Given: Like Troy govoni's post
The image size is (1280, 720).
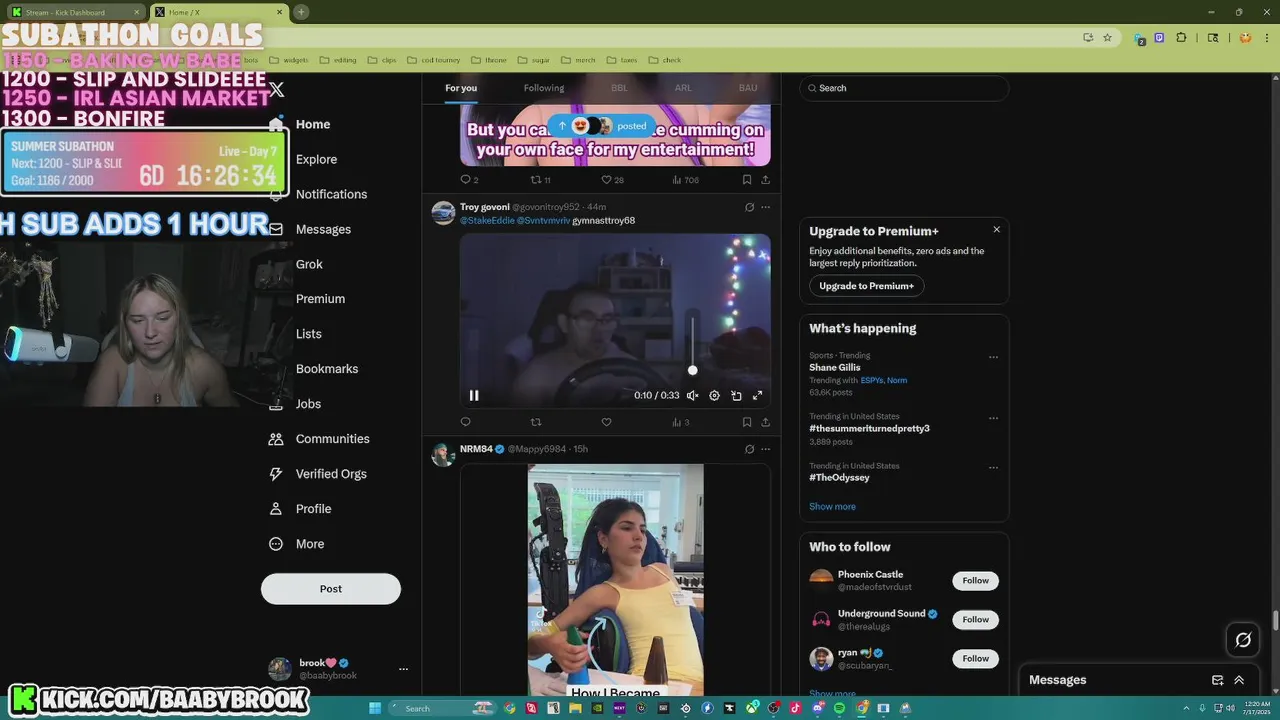Looking at the screenshot, I should (606, 422).
